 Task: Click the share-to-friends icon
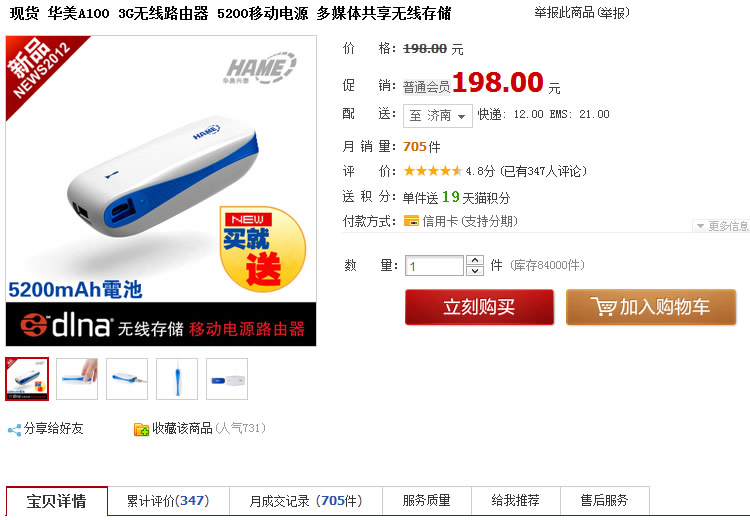coord(14,430)
